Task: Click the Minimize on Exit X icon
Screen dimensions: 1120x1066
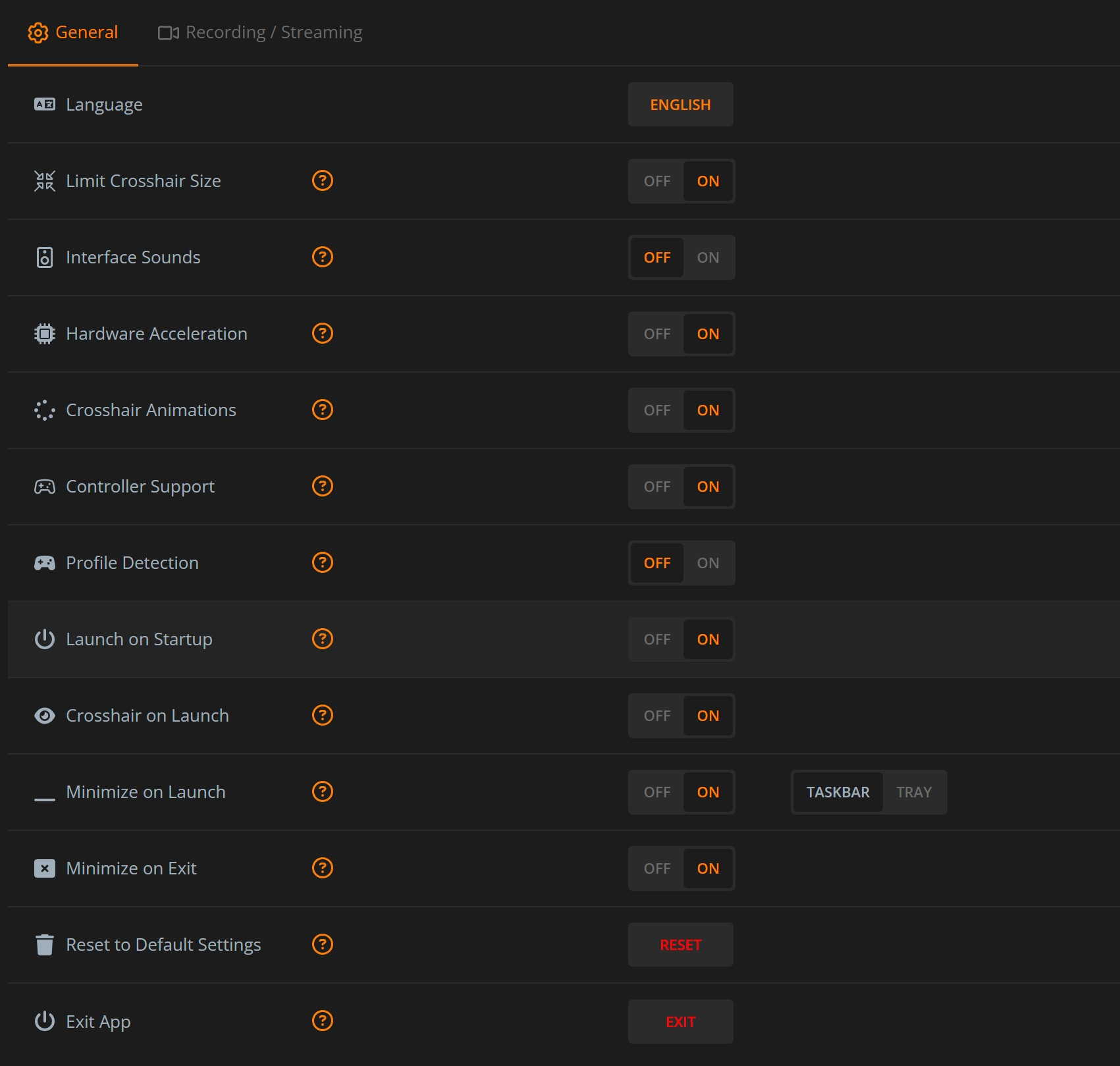Action: click(45, 868)
